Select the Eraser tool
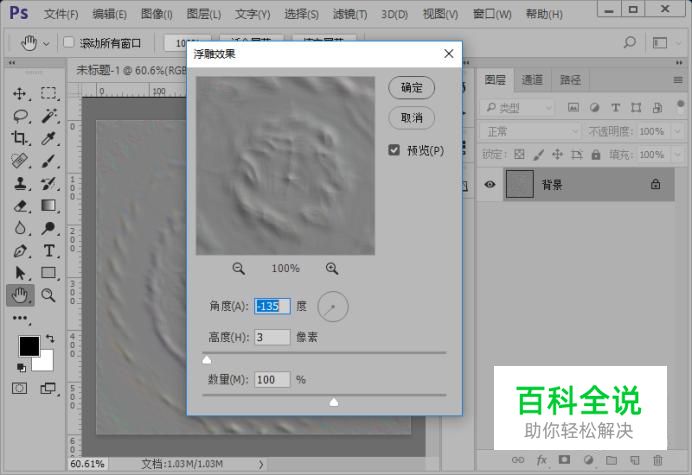Screen dimensions: 692x475 pyautogui.click(x=20, y=206)
